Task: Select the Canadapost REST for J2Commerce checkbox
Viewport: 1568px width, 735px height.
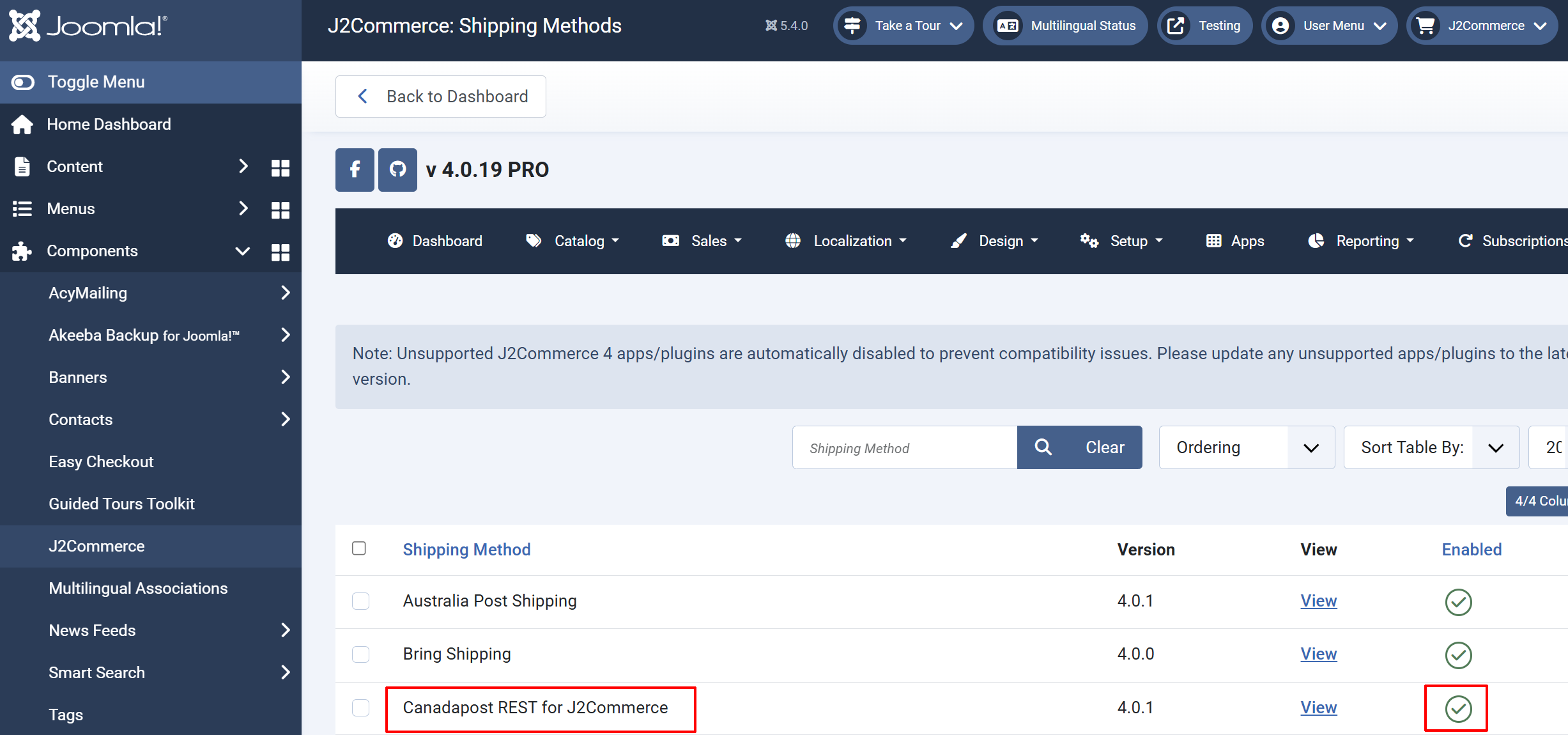Action: [360, 708]
